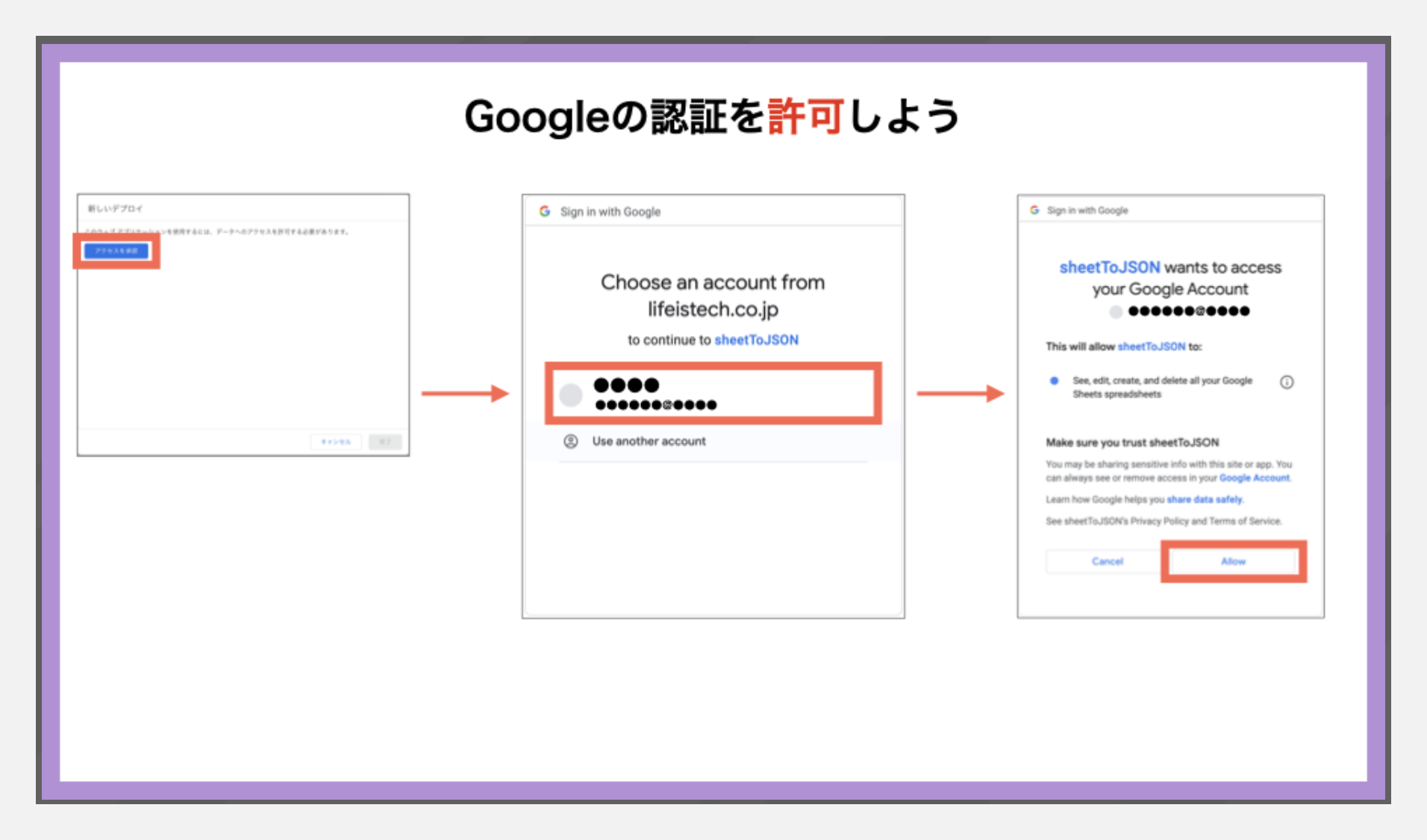Open sheetToJSON link under Choose an account
This screenshot has width=1427, height=840.
[756, 339]
